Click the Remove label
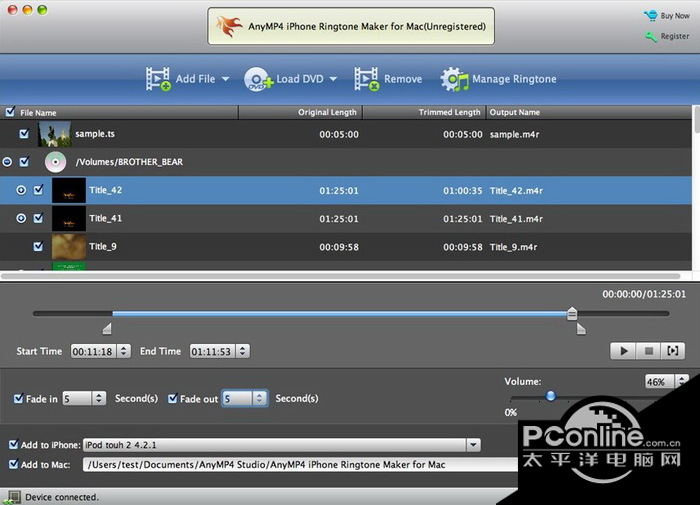Screen dimensions: 700x505 (403, 79)
